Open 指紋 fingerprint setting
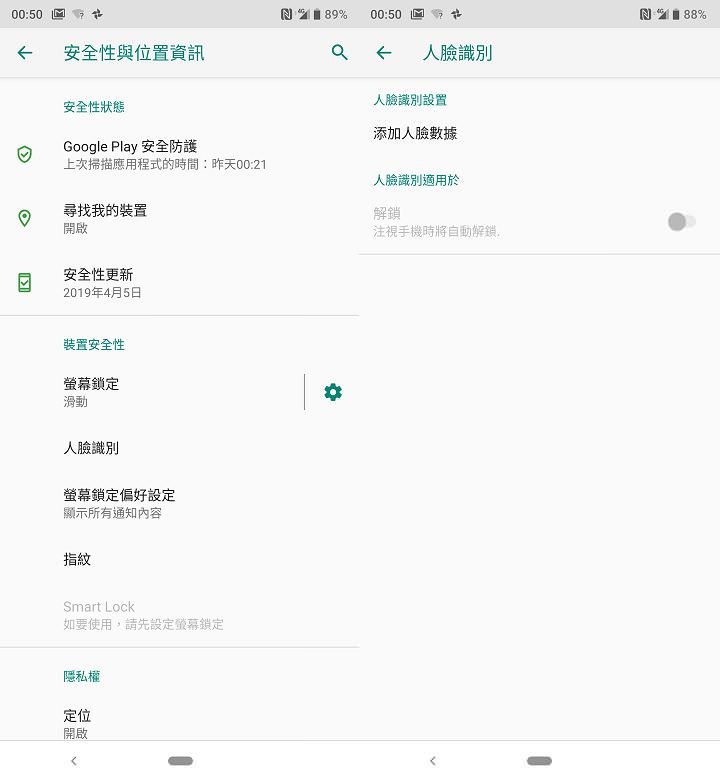The width and height of the screenshot is (720, 782). 180,559
